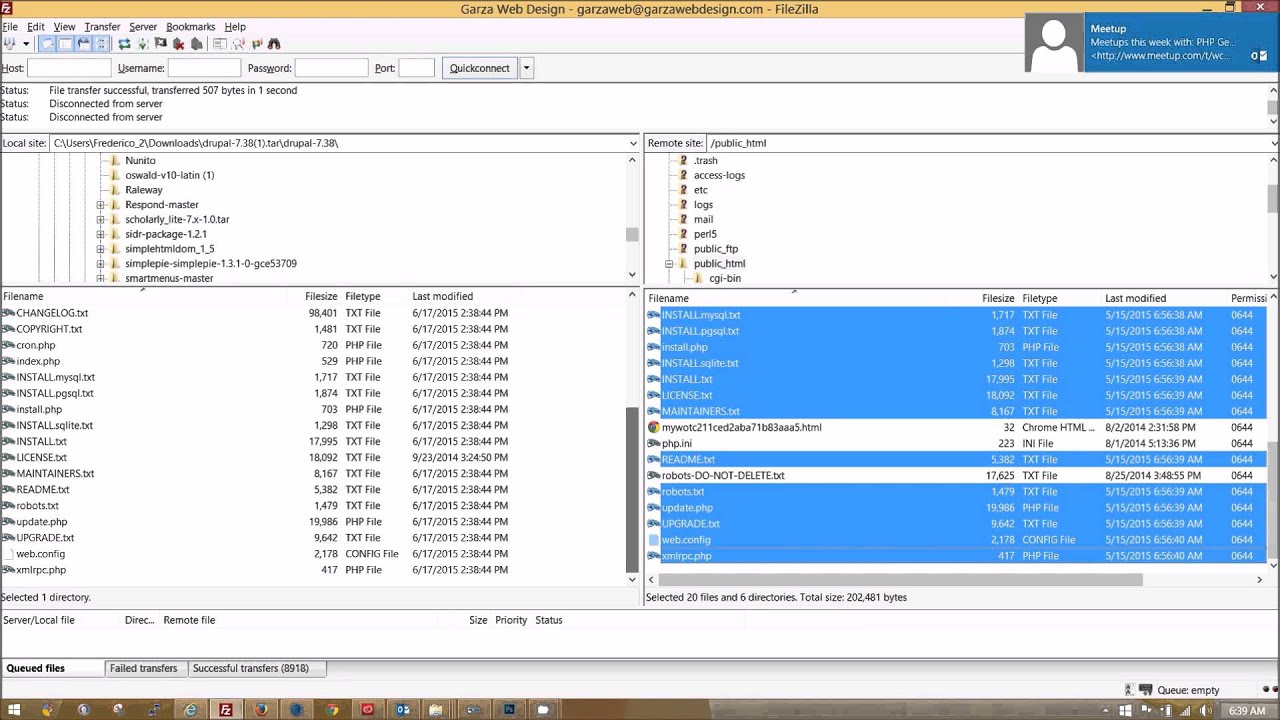Expand the sidr-package-1.2.1 folder
1280x720 pixels.
[x=100, y=234]
